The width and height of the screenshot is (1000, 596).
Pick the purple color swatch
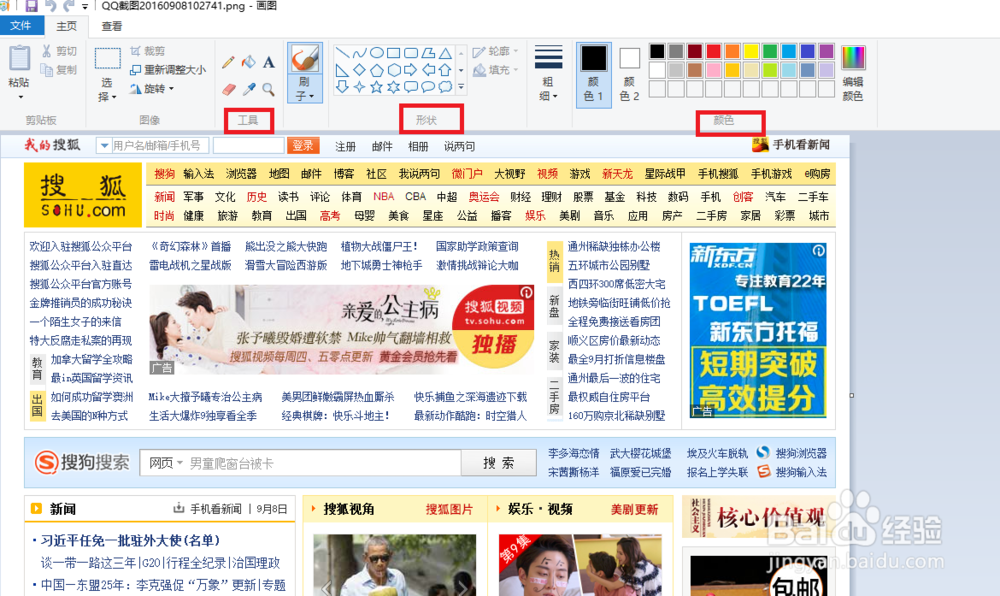pos(827,51)
